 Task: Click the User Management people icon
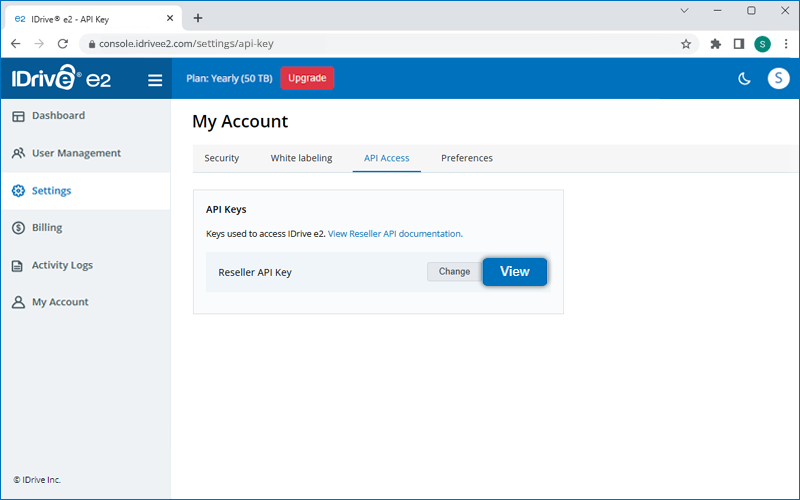tap(18, 154)
